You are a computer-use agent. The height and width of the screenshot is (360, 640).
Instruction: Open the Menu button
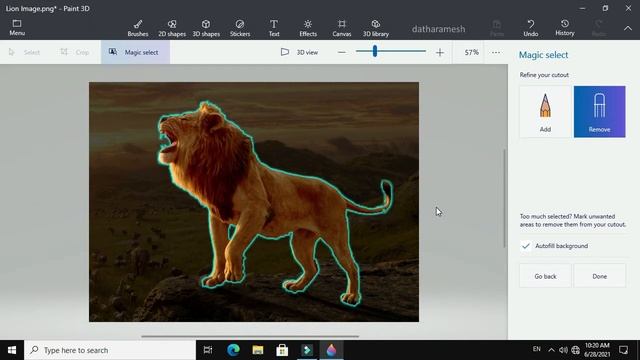point(17,27)
